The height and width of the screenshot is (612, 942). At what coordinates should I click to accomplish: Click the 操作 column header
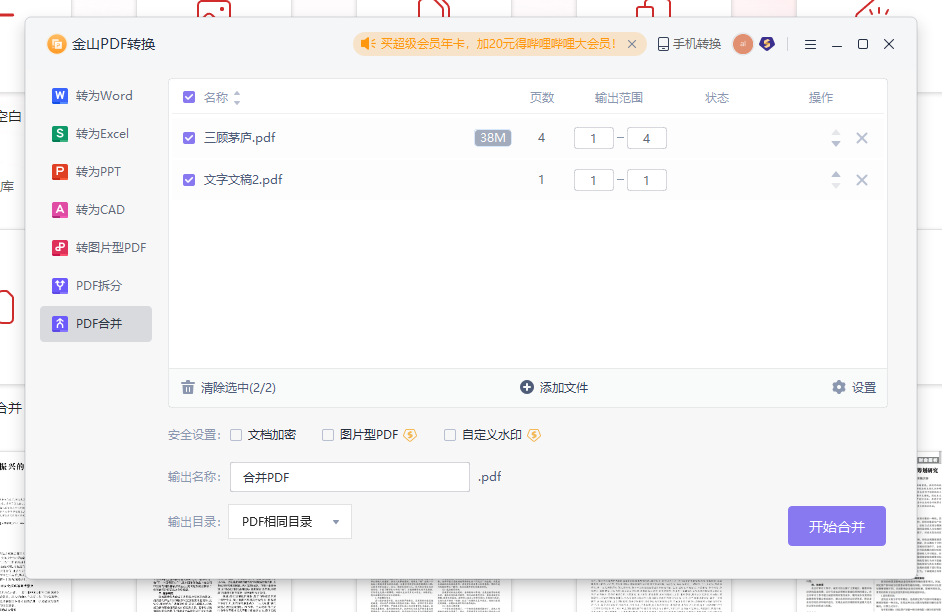point(821,97)
